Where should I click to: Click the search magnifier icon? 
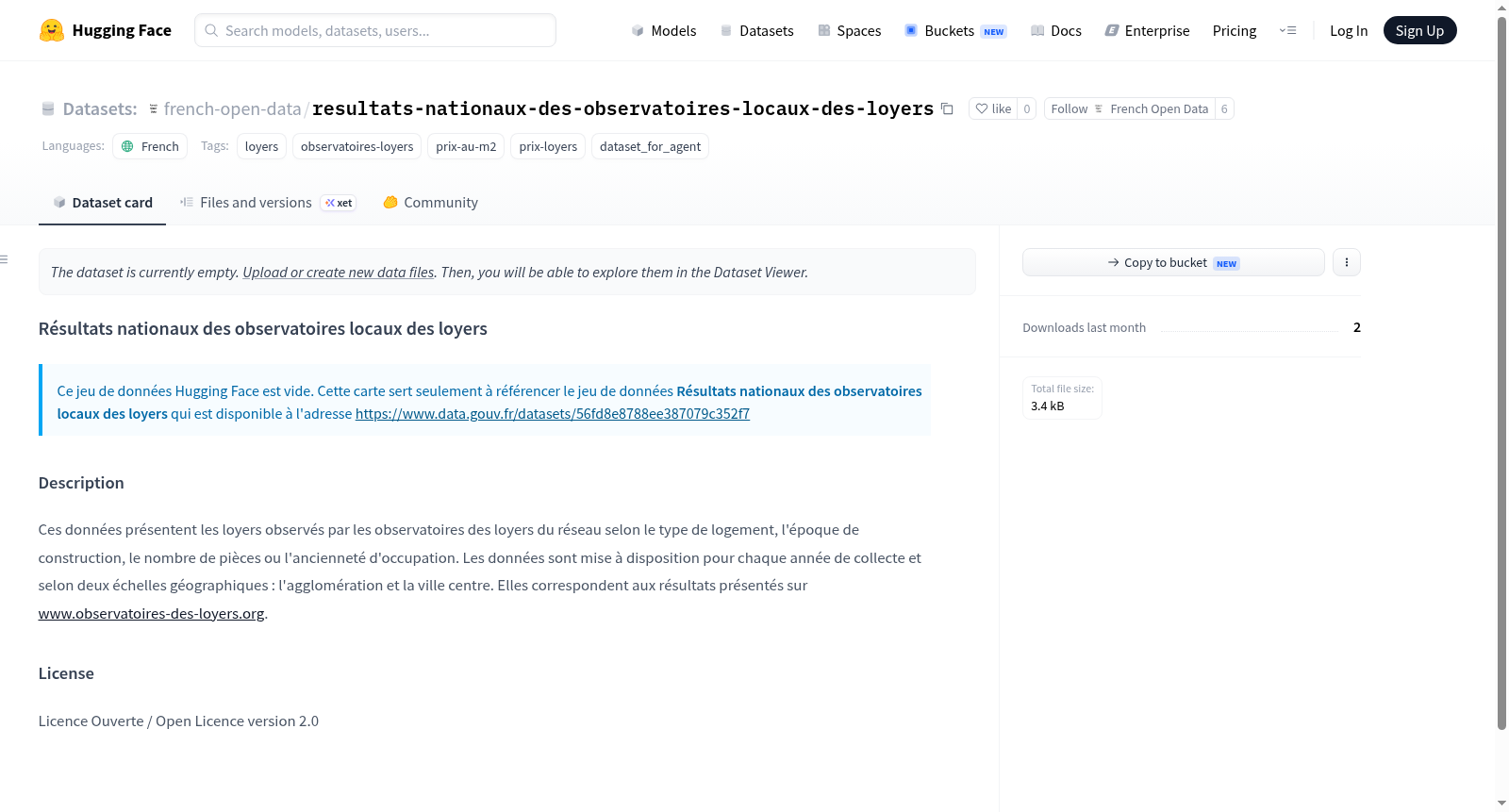211,30
